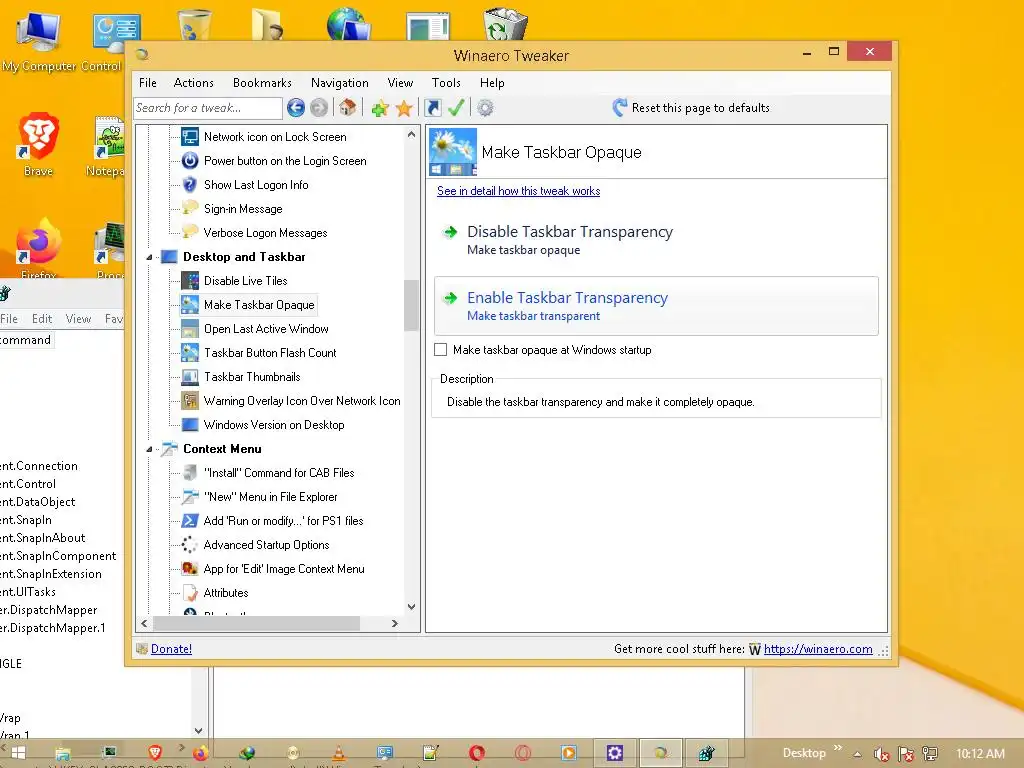Select the Attributes tree item
Viewport: 1024px width, 768px height.
226,593
